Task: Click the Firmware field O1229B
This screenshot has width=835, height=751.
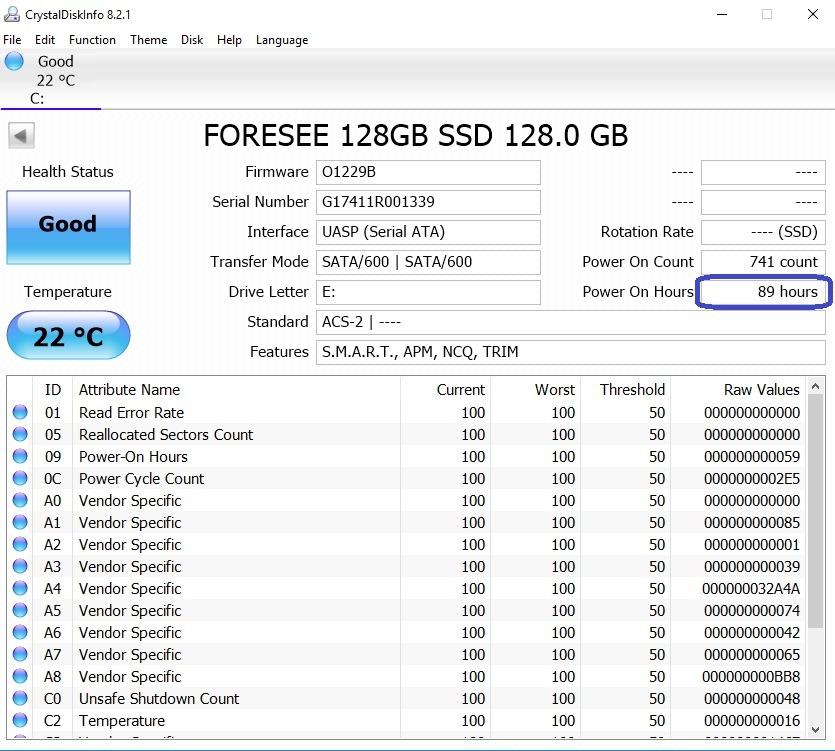Action: (428, 172)
